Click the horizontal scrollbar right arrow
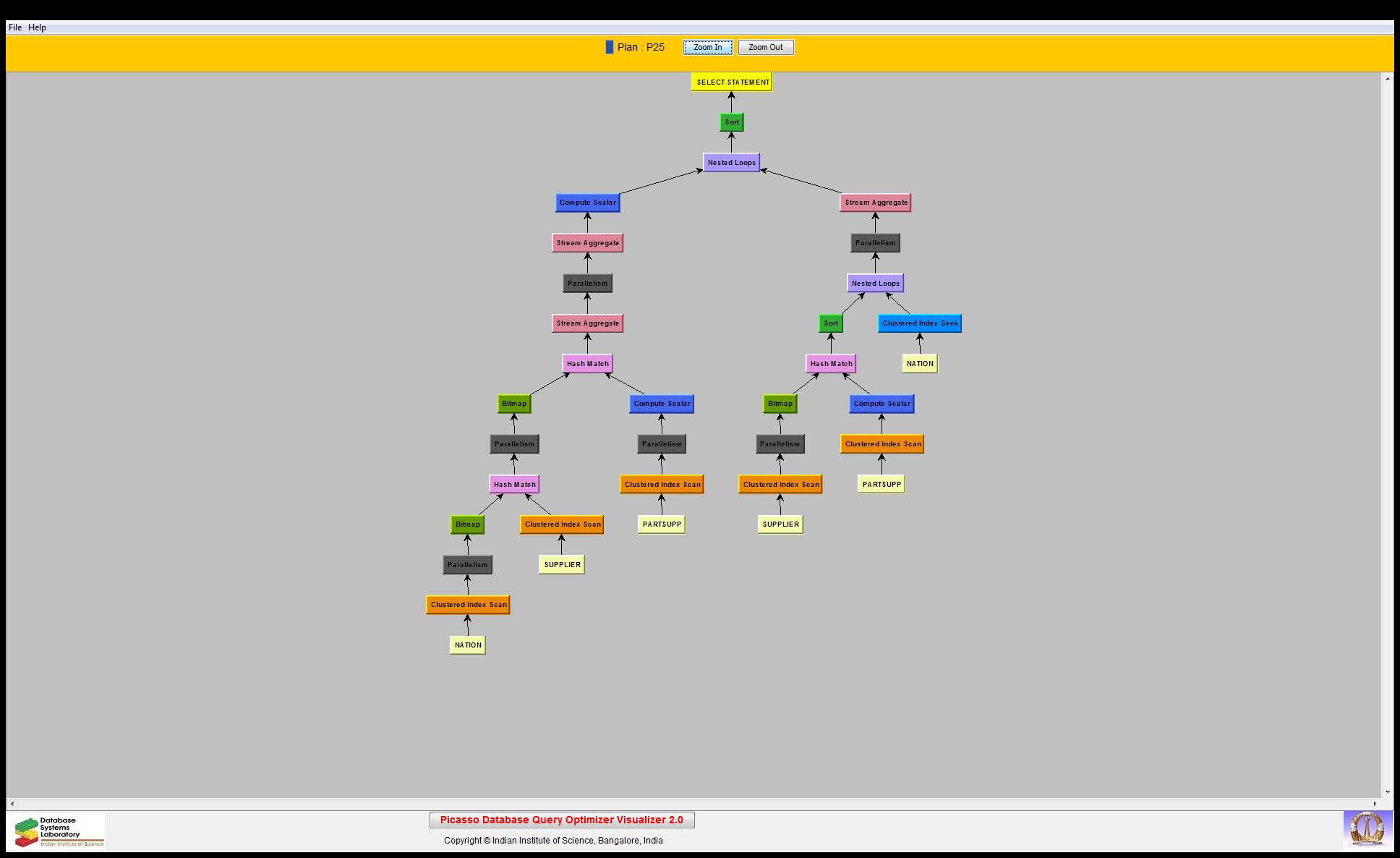Screen dimensions: 1400x858 [1375, 804]
